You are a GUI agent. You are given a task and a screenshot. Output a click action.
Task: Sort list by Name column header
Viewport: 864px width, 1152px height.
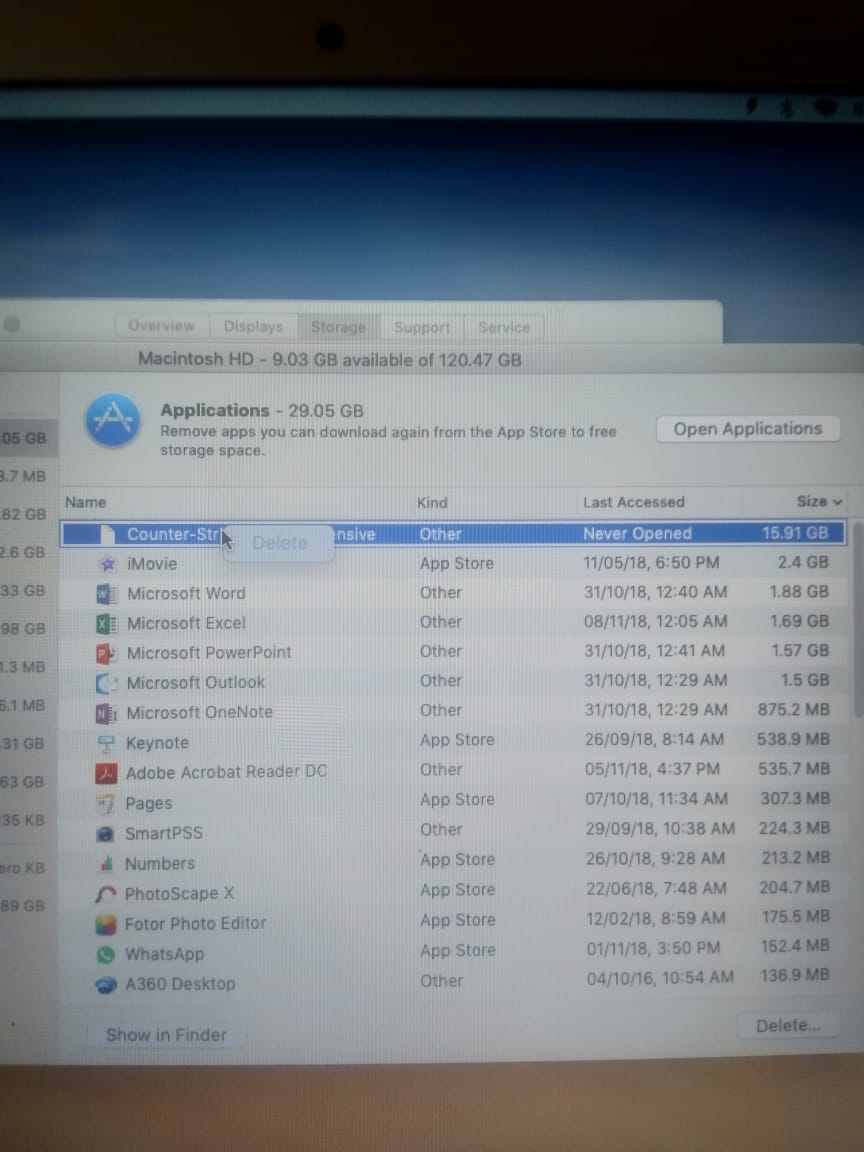pos(85,503)
